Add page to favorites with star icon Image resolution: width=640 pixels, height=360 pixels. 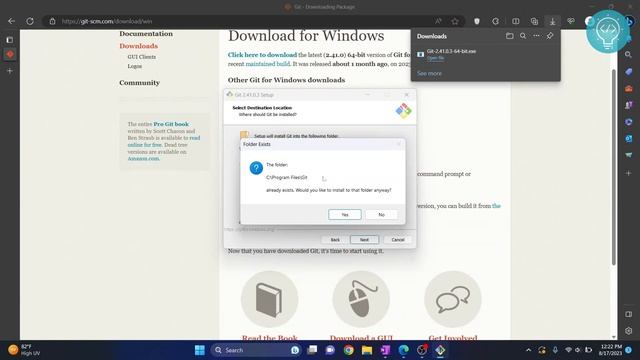(455, 21)
